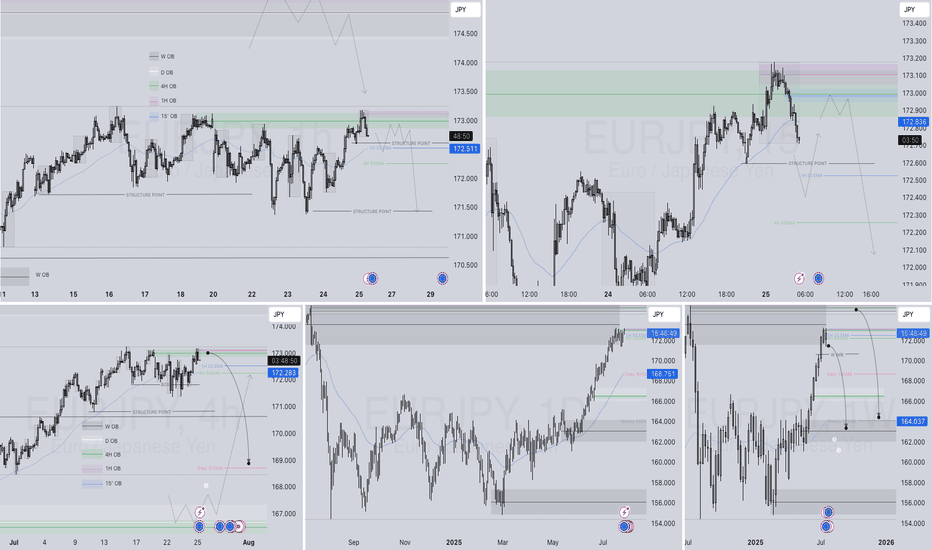Open the red-circle event icon before Aug on 4h chart

point(239,526)
